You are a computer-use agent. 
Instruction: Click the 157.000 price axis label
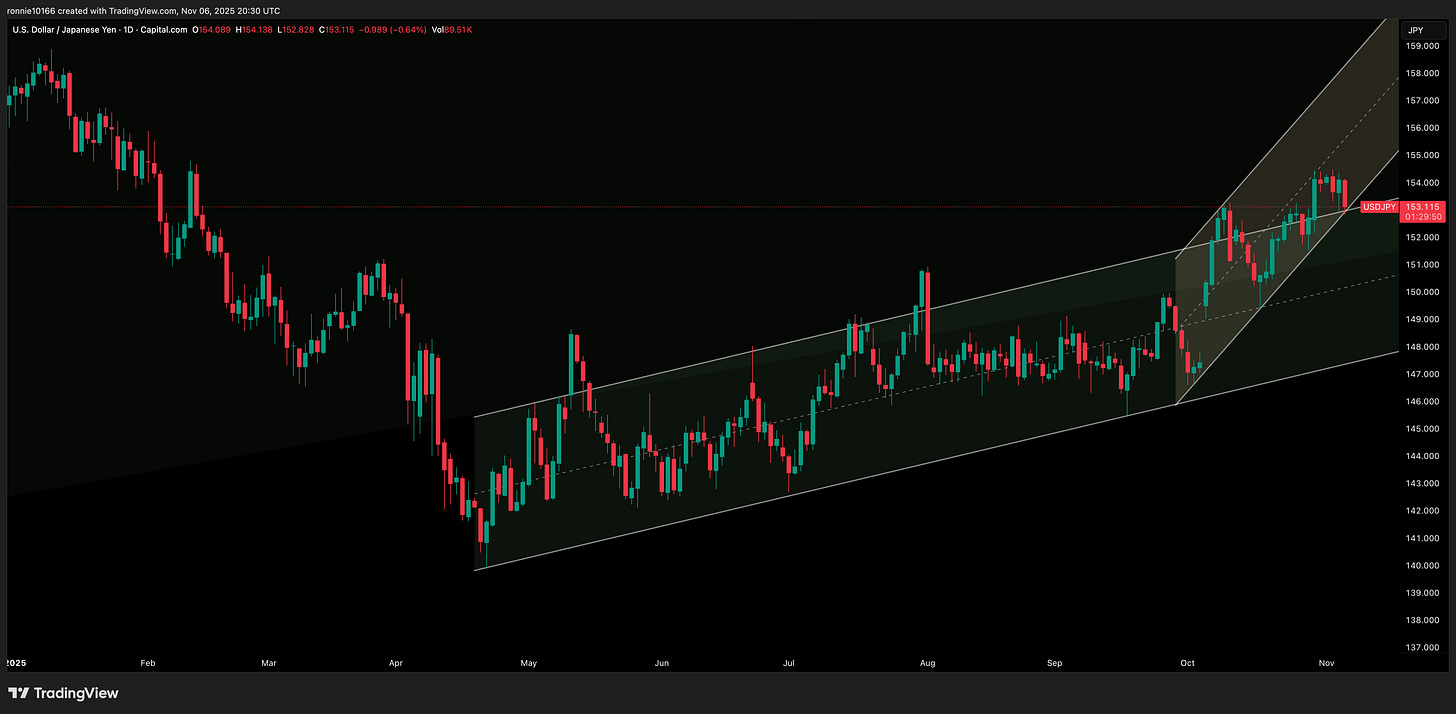point(1423,100)
